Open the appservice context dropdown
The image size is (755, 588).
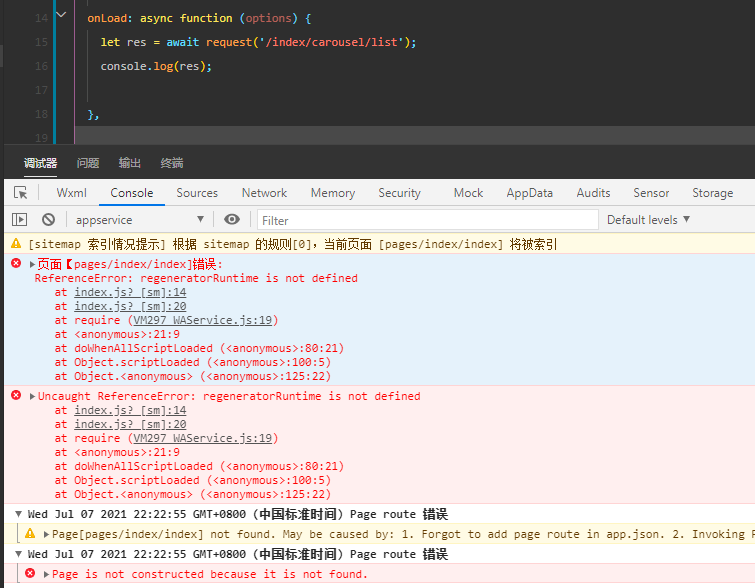coord(138,219)
